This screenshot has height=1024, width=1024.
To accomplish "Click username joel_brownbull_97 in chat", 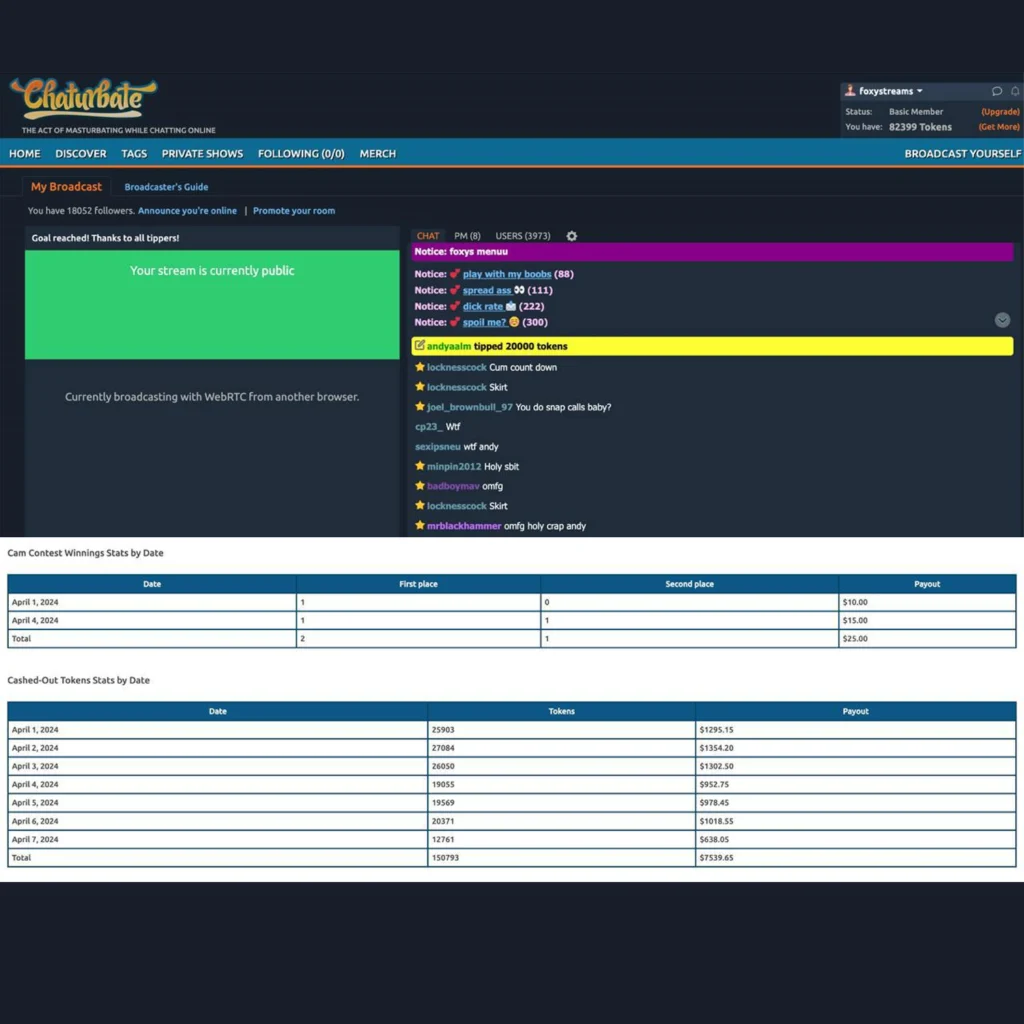I will (x=470, y=407).
